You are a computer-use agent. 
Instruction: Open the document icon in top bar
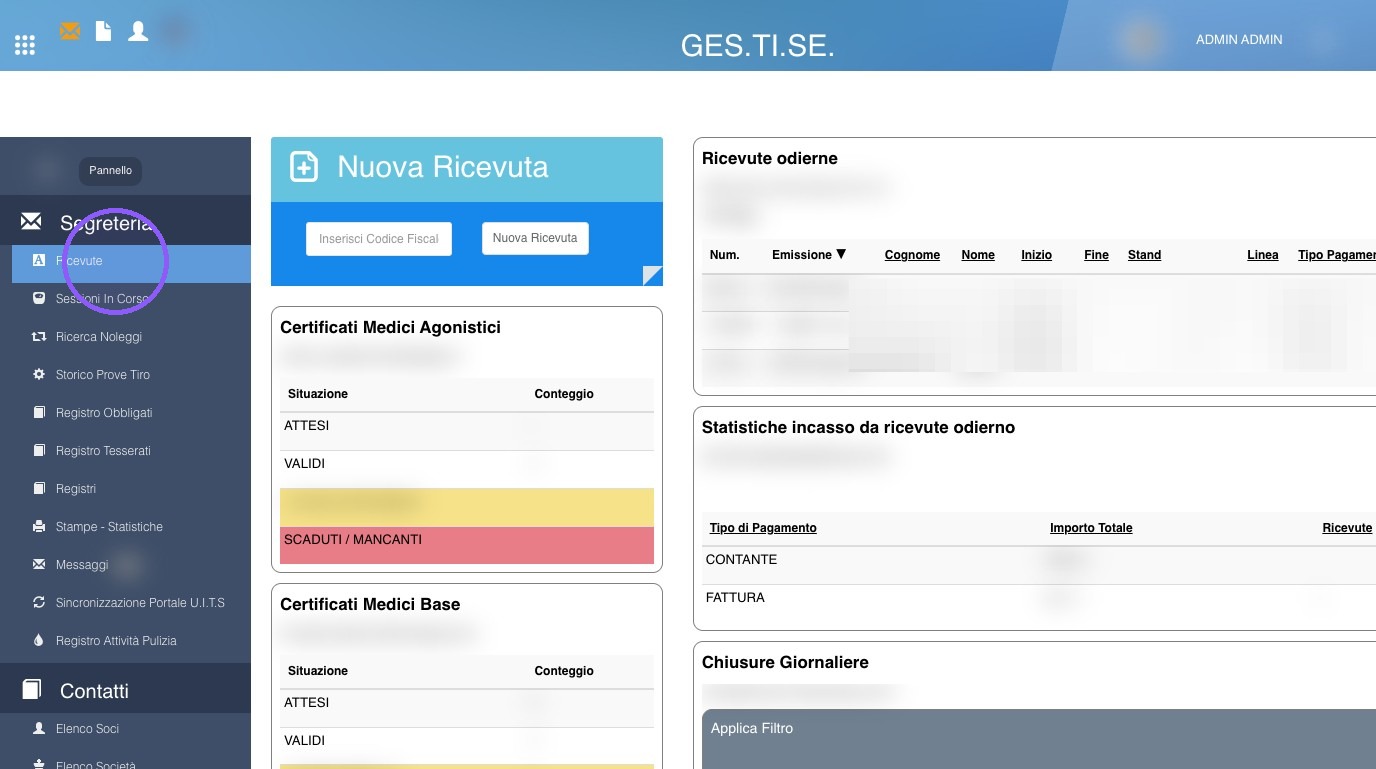[103, 31]
